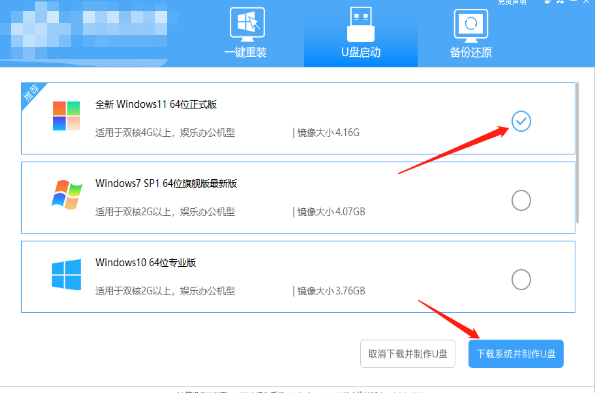Select the U盘启动 USB drive icon
The height and width of the screenshot is (393, 595).
(x=360, y=24)
